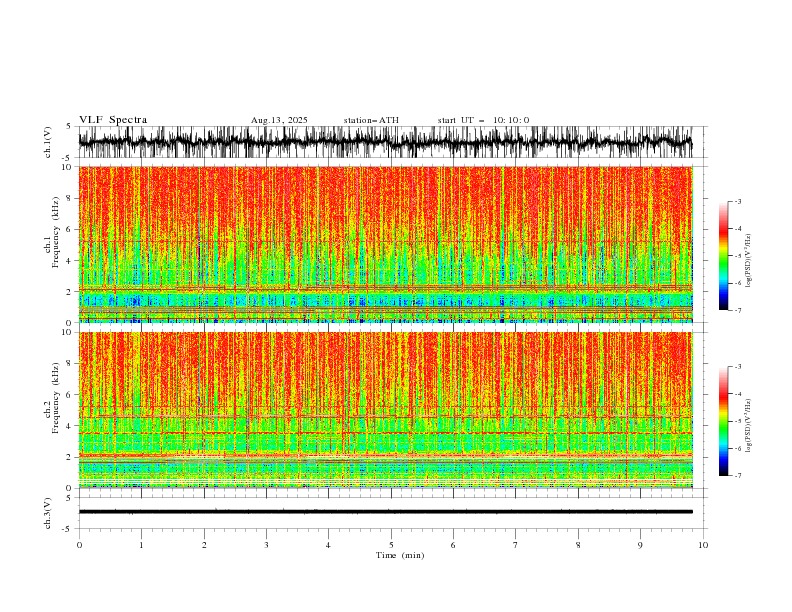Click the ch.1 'Frequency (kHz)' axis label
This screenshot has height=612, width=792.
click(56, 233)
